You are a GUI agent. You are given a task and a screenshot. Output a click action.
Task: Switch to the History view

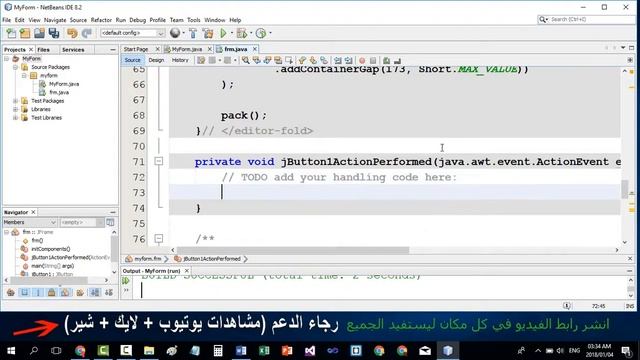point(180,60)
